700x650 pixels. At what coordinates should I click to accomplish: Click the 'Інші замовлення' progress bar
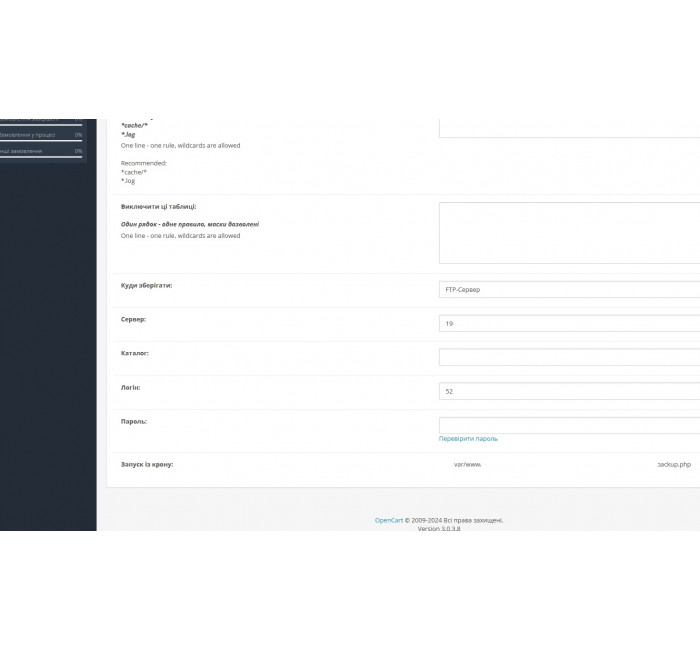click(x=41, y=157)
